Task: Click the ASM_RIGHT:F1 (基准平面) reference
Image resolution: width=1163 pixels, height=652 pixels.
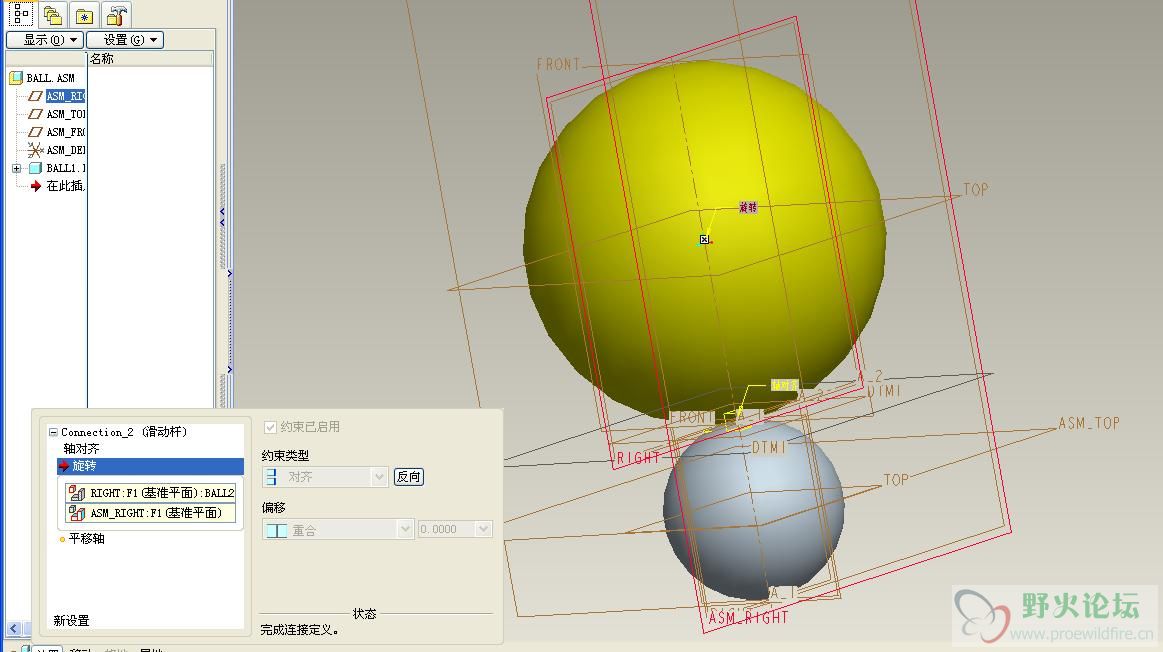Action: (151, 513)
